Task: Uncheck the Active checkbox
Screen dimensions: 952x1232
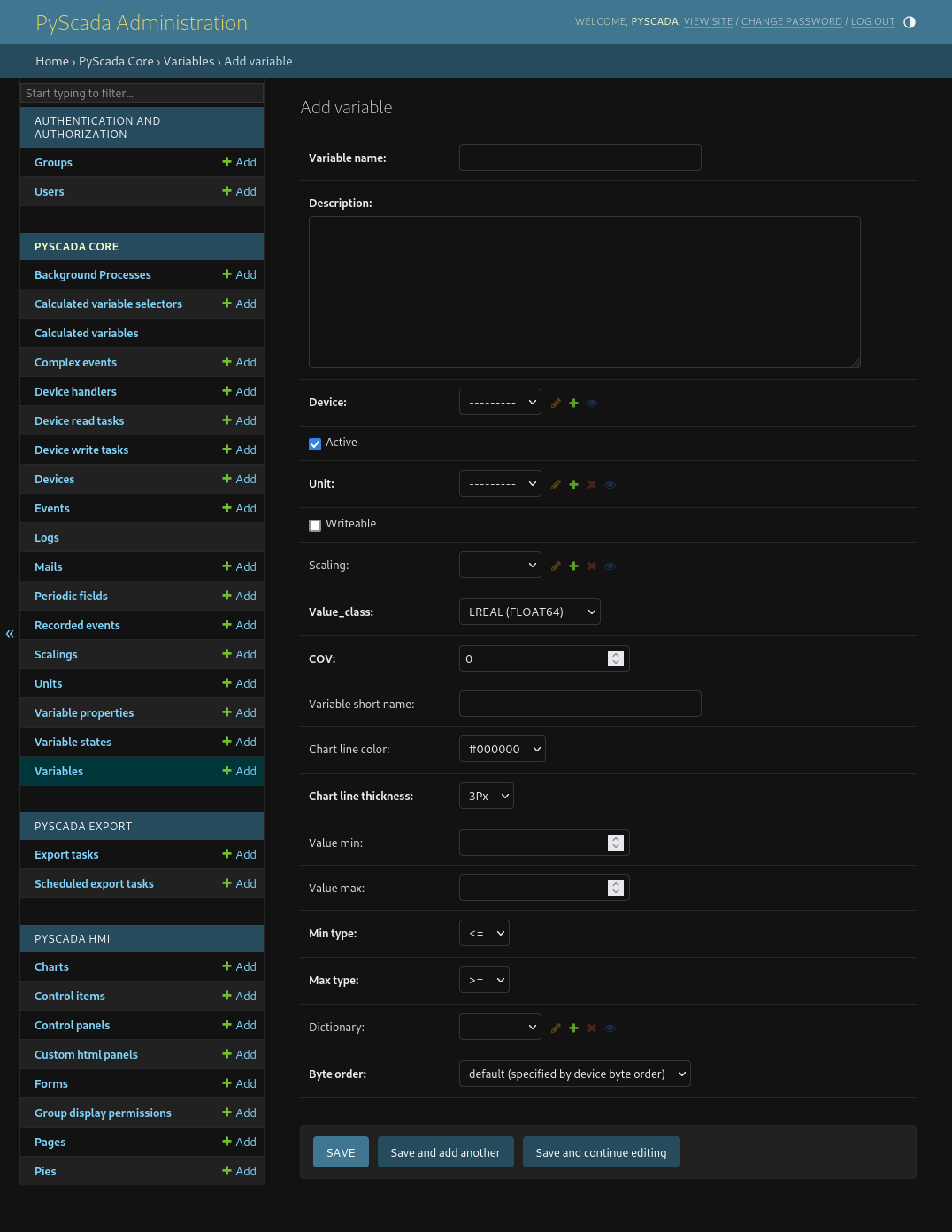Action: click(315, 444)
